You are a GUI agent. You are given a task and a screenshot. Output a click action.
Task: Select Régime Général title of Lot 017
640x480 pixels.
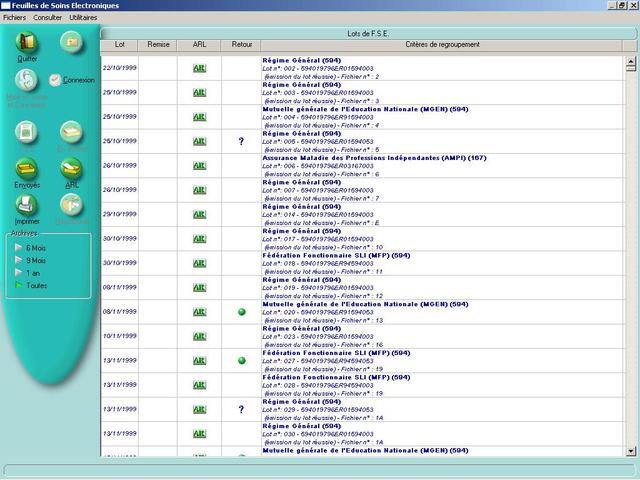(302, 231)
